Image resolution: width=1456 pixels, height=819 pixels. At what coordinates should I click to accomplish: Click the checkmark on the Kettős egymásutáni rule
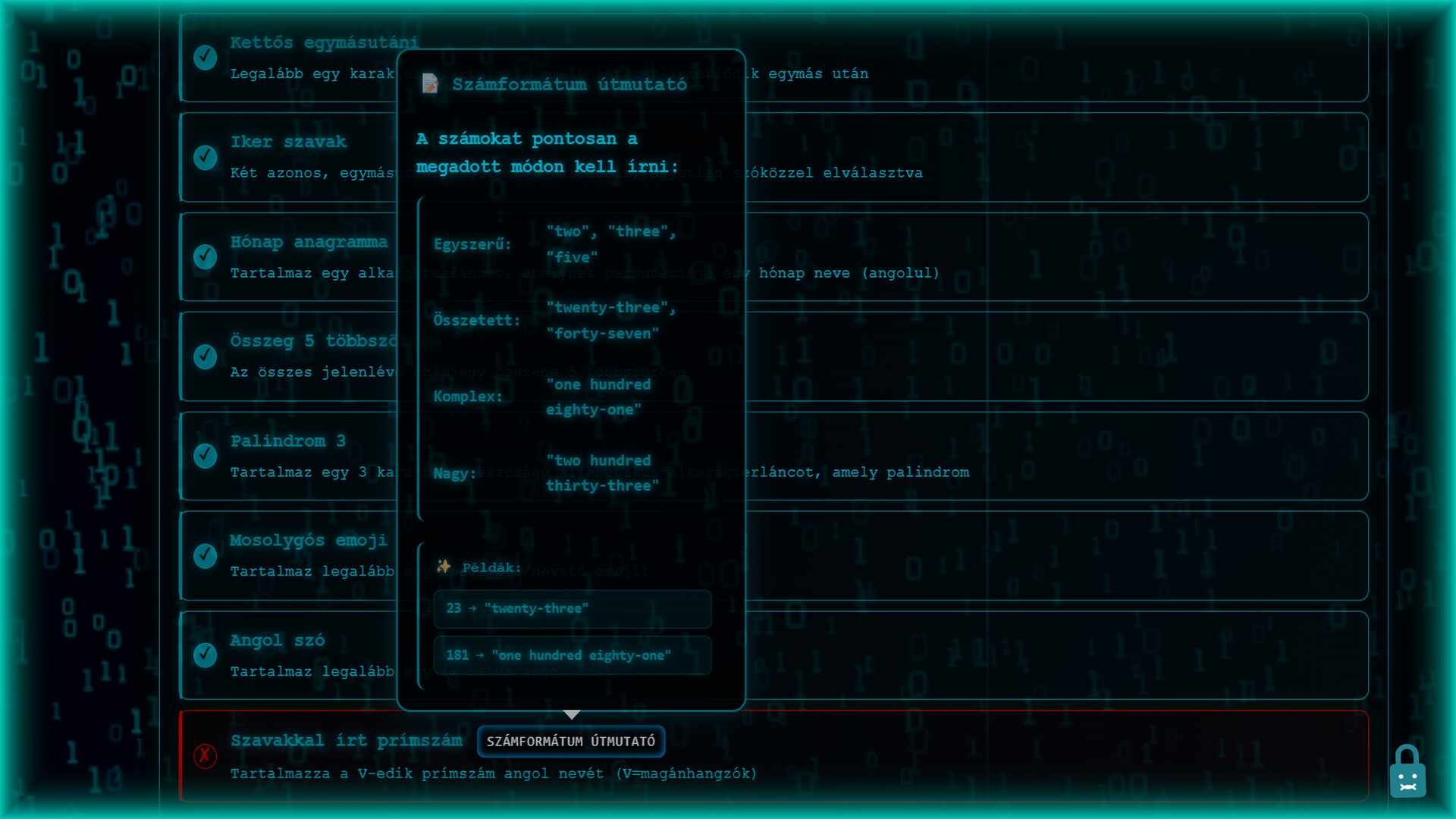pos(205,57)
